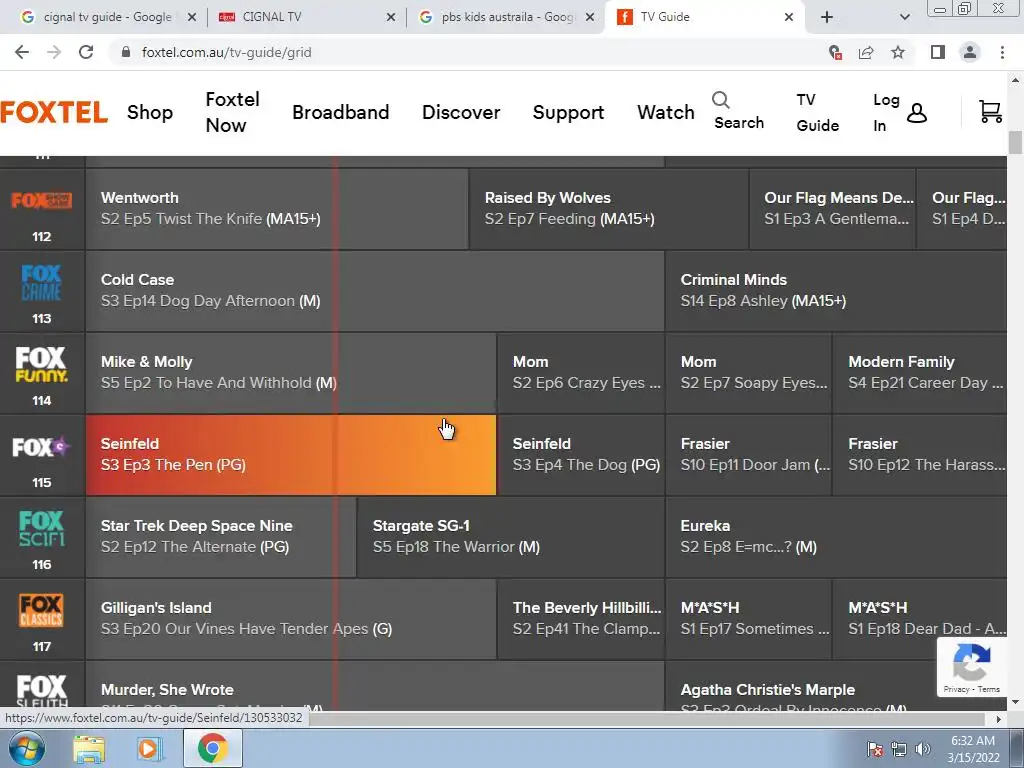Image resolution: width=1024 pixels, height=768 pixels.
Task: Select Fox Showcase channel 112 logo
Action: pyautogui.click(x=42, y=200)
